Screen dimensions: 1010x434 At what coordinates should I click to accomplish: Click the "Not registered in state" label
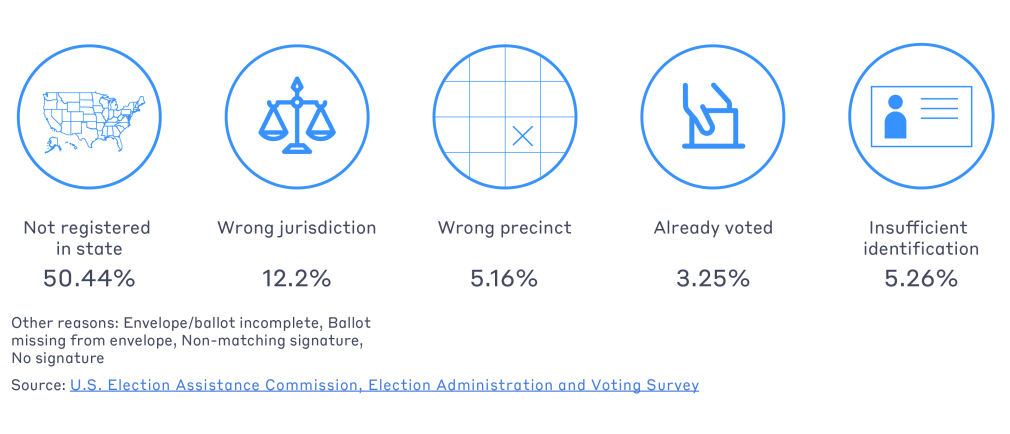click(x=87, y=238)
